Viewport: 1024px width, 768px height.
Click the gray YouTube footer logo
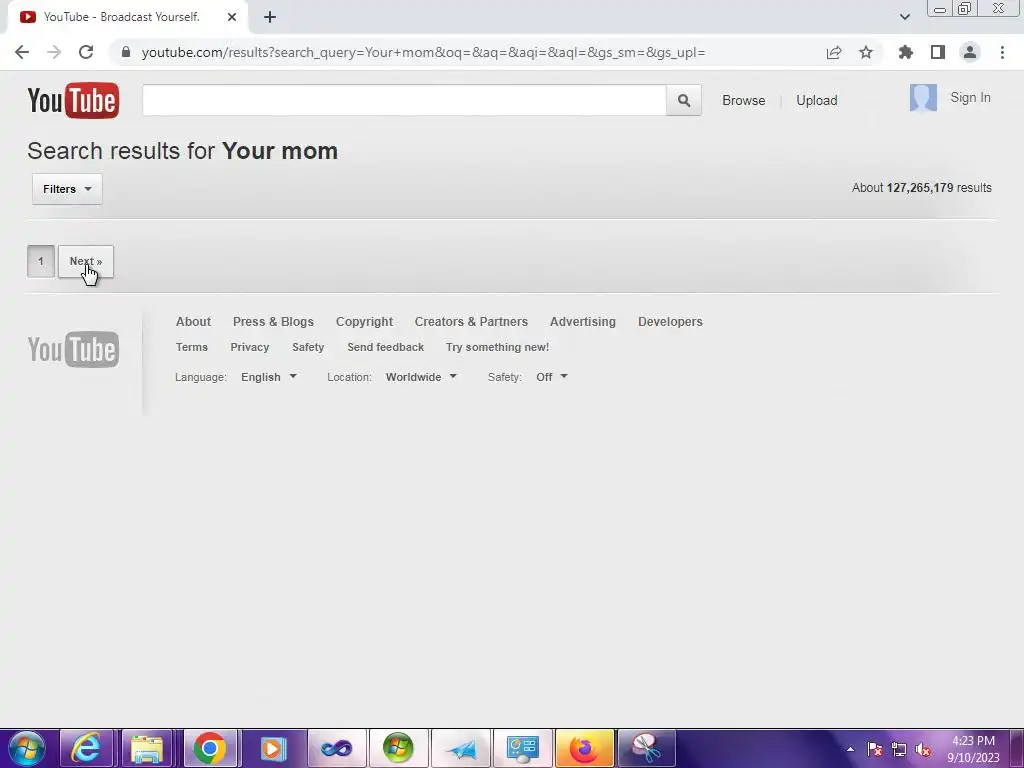point(73,349)
